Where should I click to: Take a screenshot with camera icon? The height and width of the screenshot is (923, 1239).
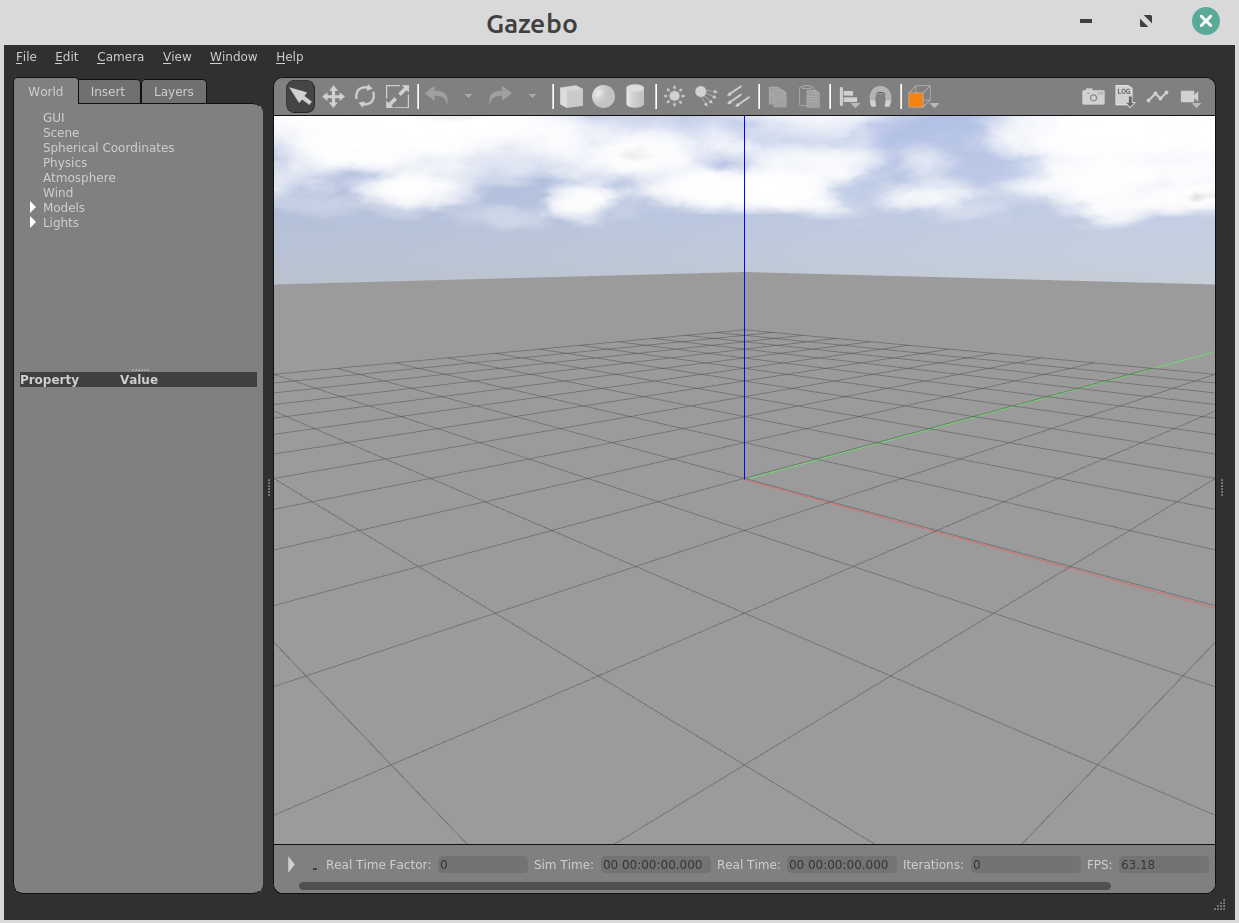1094,97
